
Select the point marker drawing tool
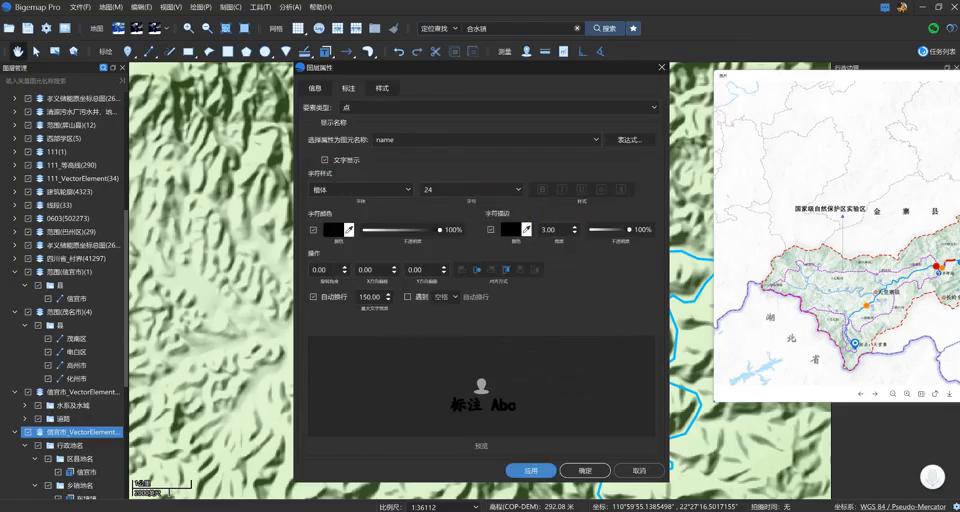pos(127,51)
